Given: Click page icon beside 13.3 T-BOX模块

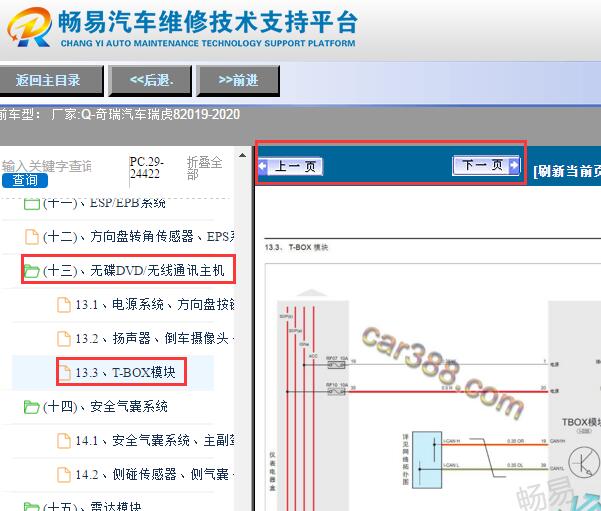Looking at the screenshot, I should 64,373.
